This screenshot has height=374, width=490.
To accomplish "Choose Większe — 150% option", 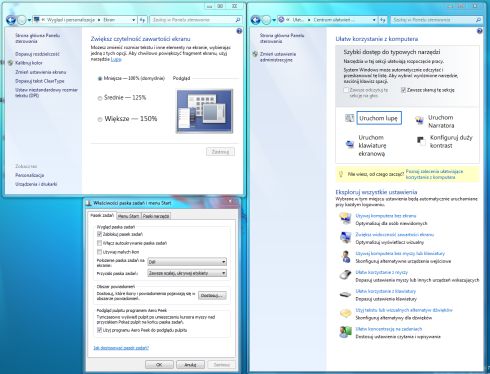I will tap(100, 119).
